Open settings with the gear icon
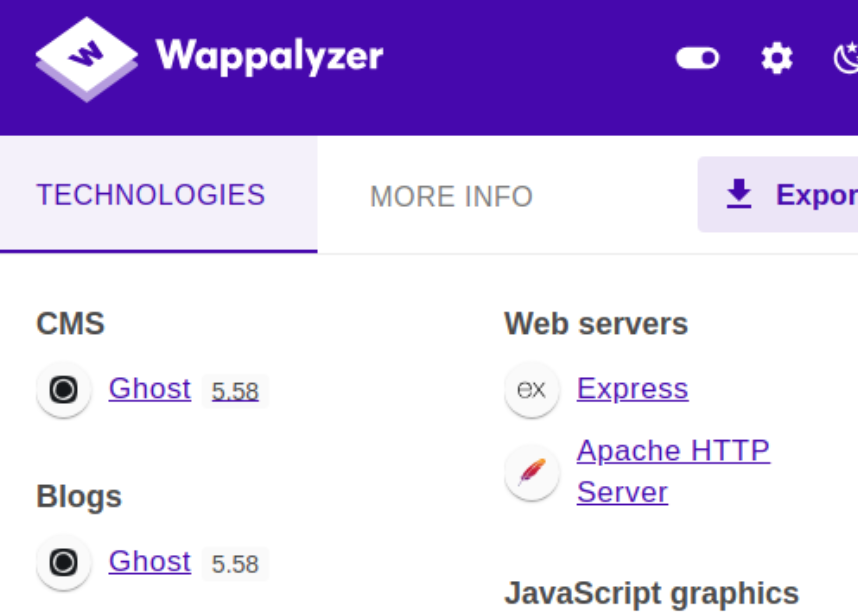 pyautogui.click(x=777, y=58)
